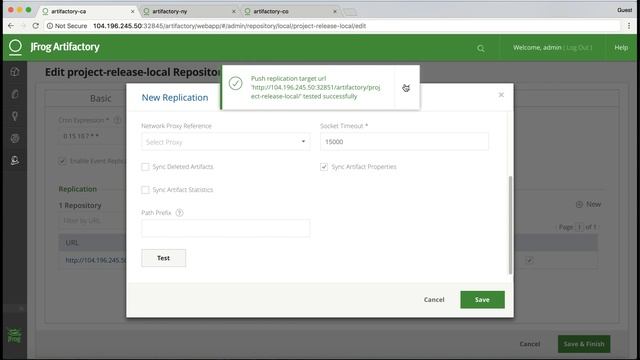This screenshot has height=360, width=640.
Task: Enable Sync Artifact Statistics checkbox
Action: [145, 190]
